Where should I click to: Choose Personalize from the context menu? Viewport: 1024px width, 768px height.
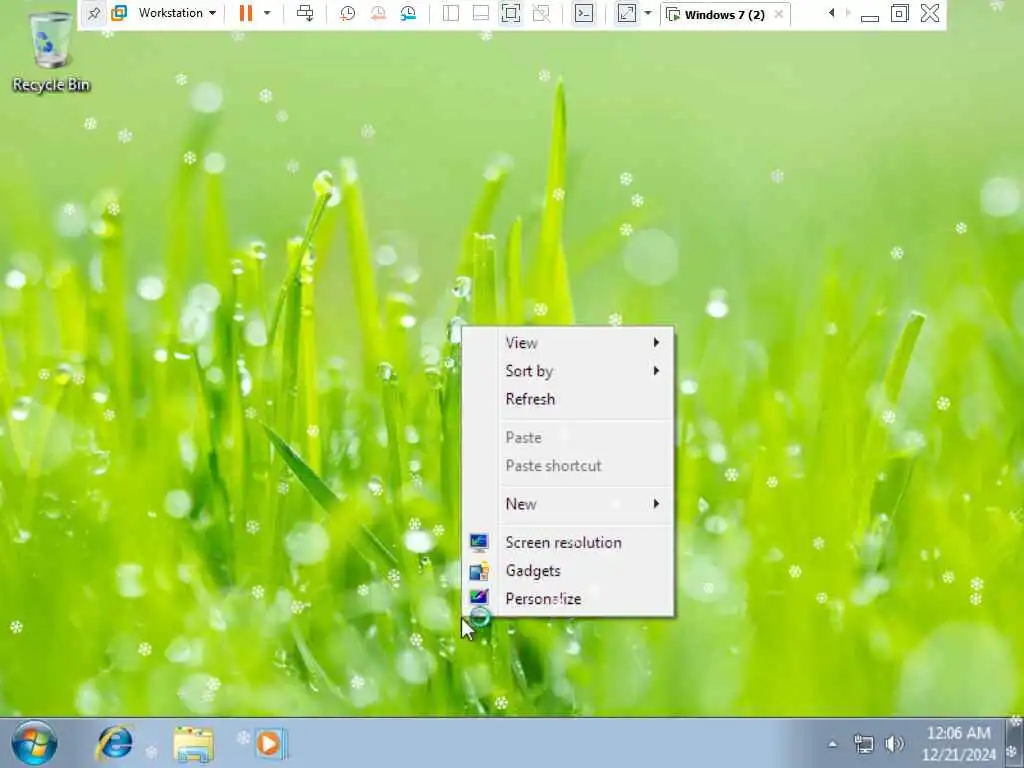click(568, 599)
